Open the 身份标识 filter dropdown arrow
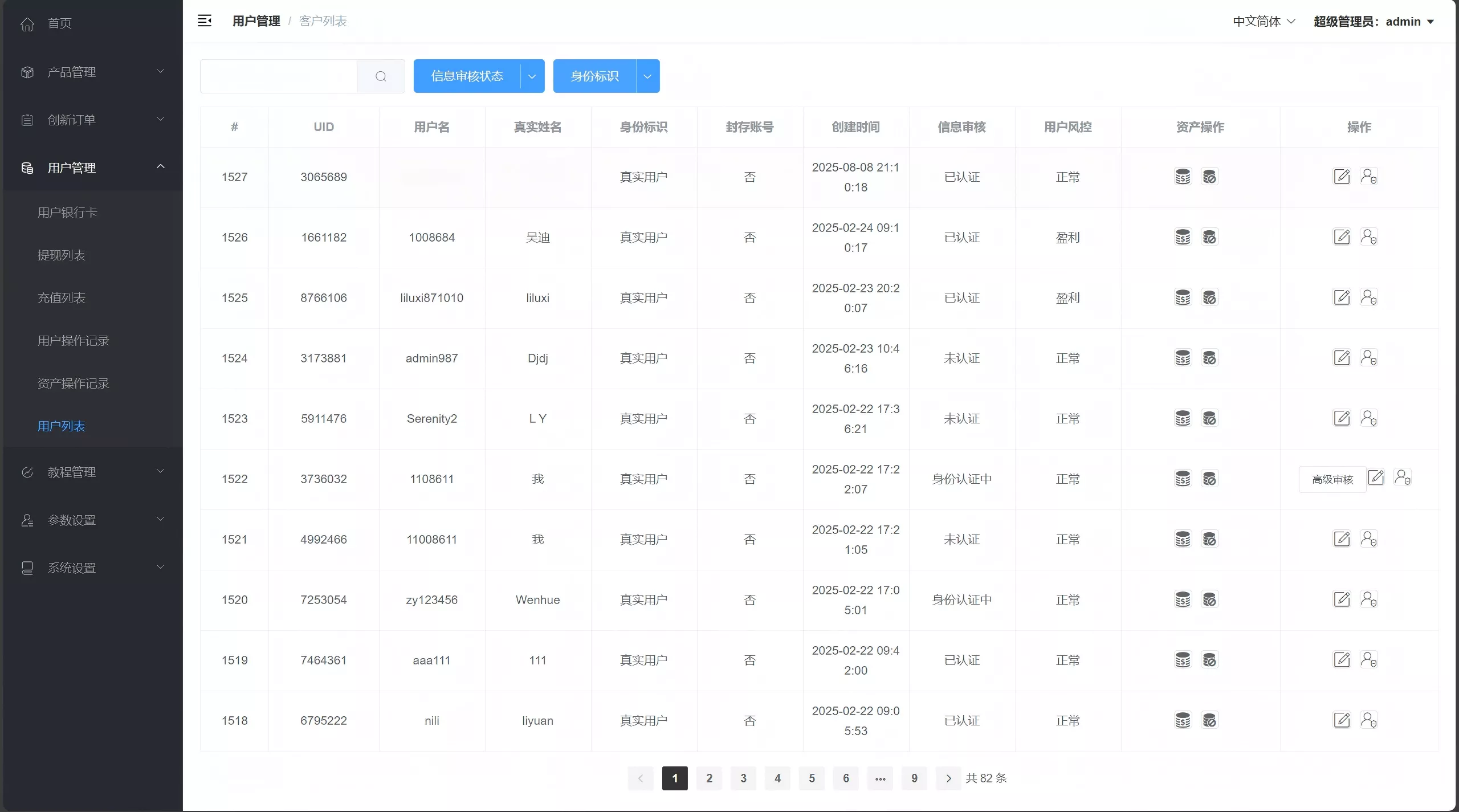Image resolution: width=1459 pixels, height=812 pixels. (647, 76)
